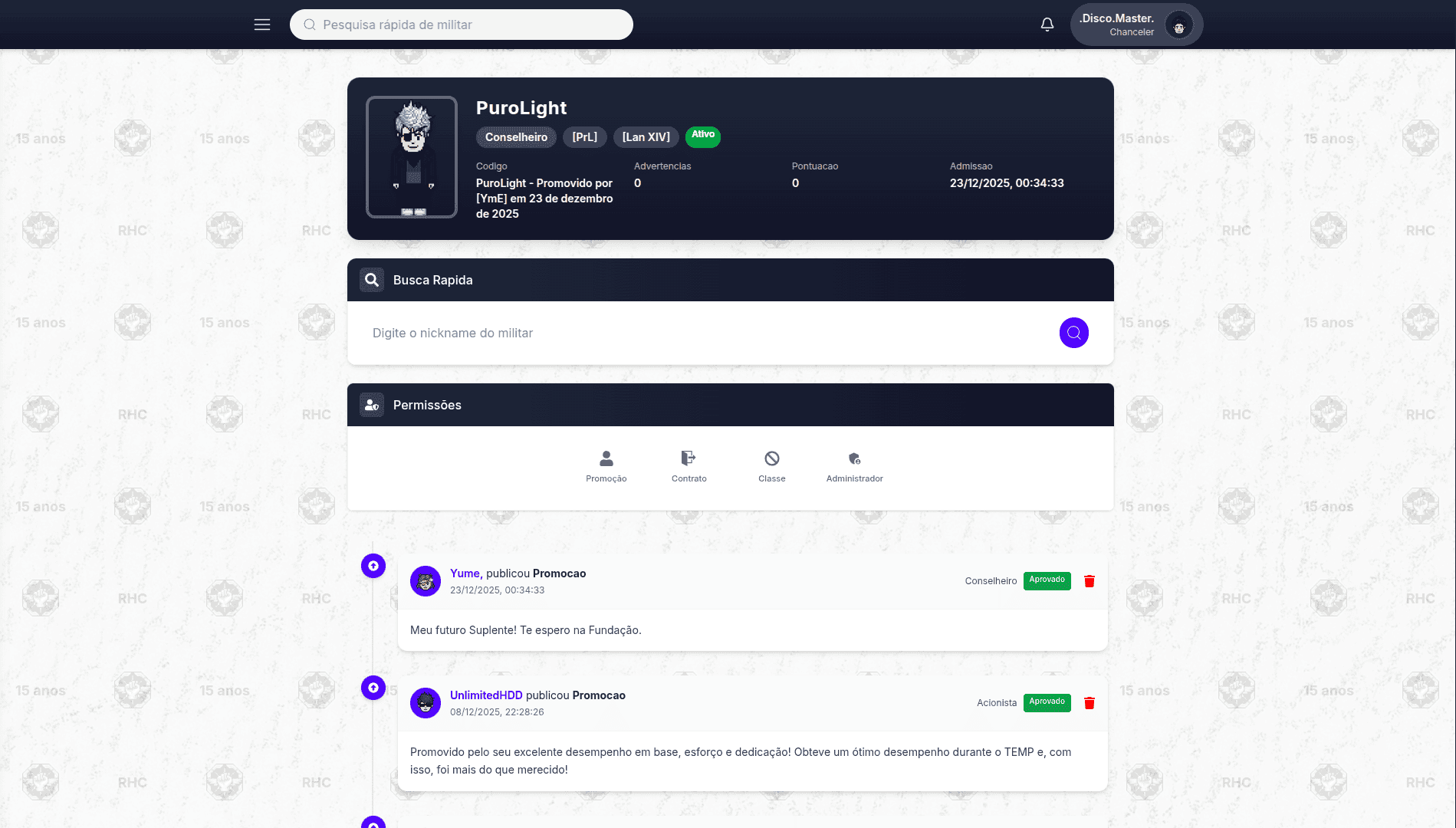The height and width of the screenshot is (828, 1456).
Task: Click the timeline marker beside UnlimitedHDD's post
Action: click(373, 688)
